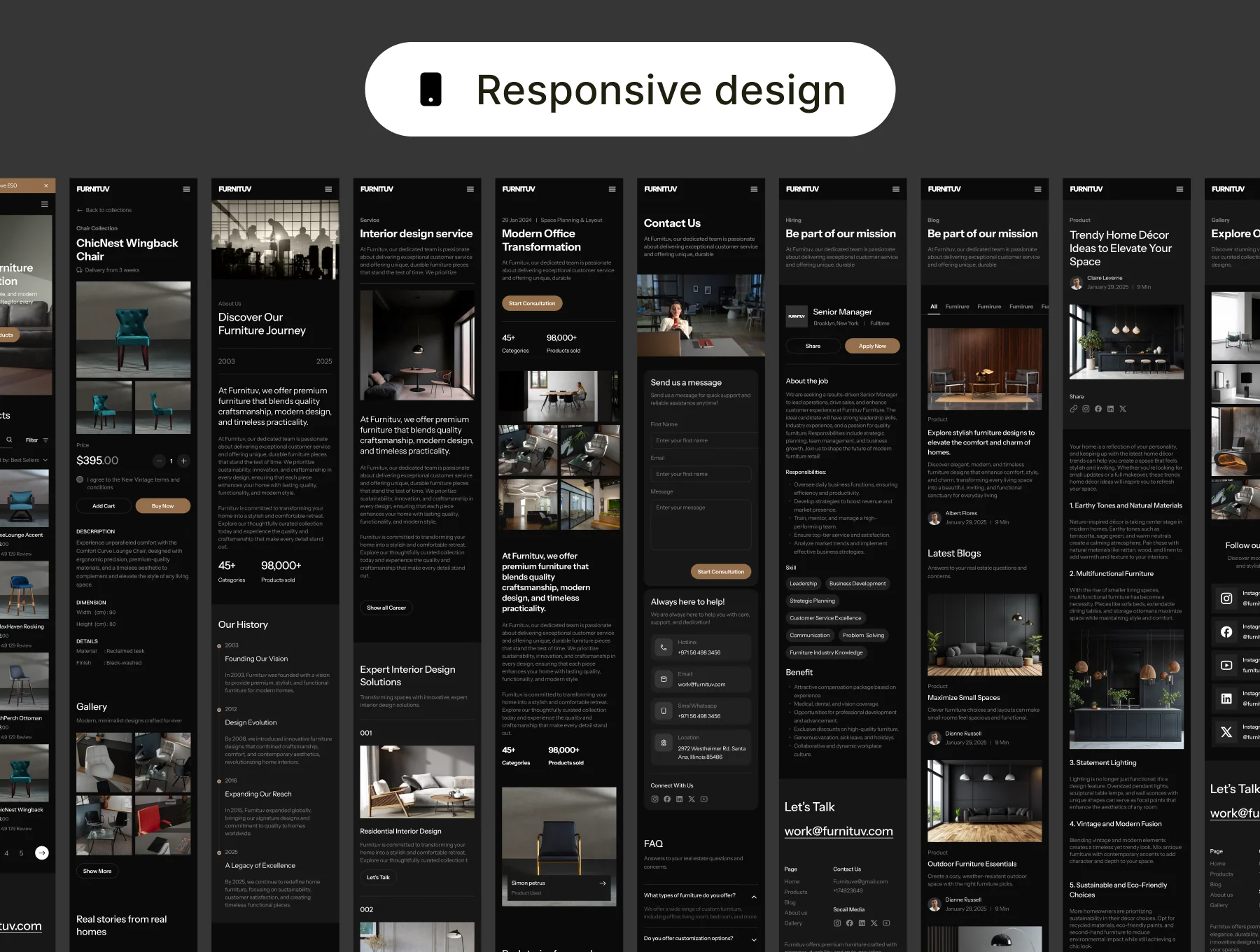Click Start Consultation under Modern Office Transformation
The width and height of the screenshot is (1260, 952).
click(532, 304)
